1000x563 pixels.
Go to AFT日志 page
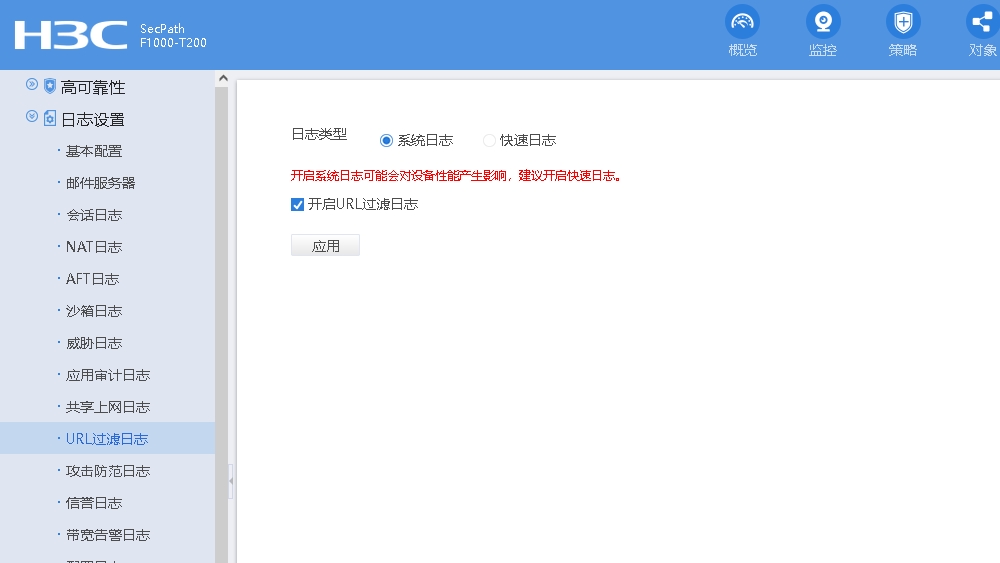pos(92,279)
